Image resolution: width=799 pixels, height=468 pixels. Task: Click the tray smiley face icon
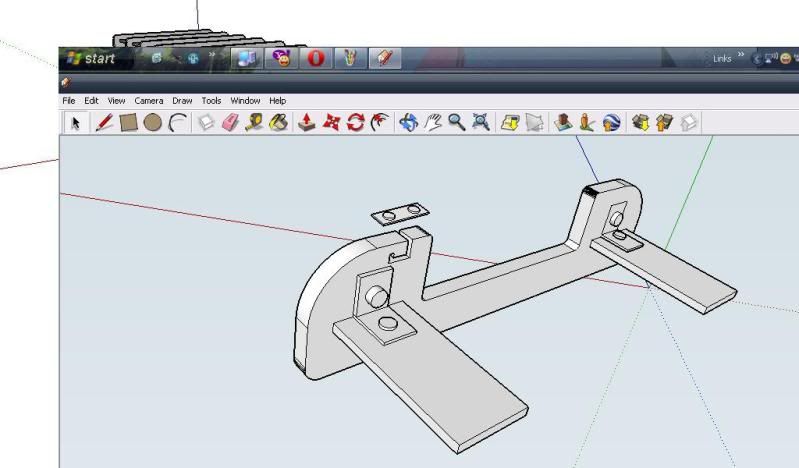click(x=785, y=59)
